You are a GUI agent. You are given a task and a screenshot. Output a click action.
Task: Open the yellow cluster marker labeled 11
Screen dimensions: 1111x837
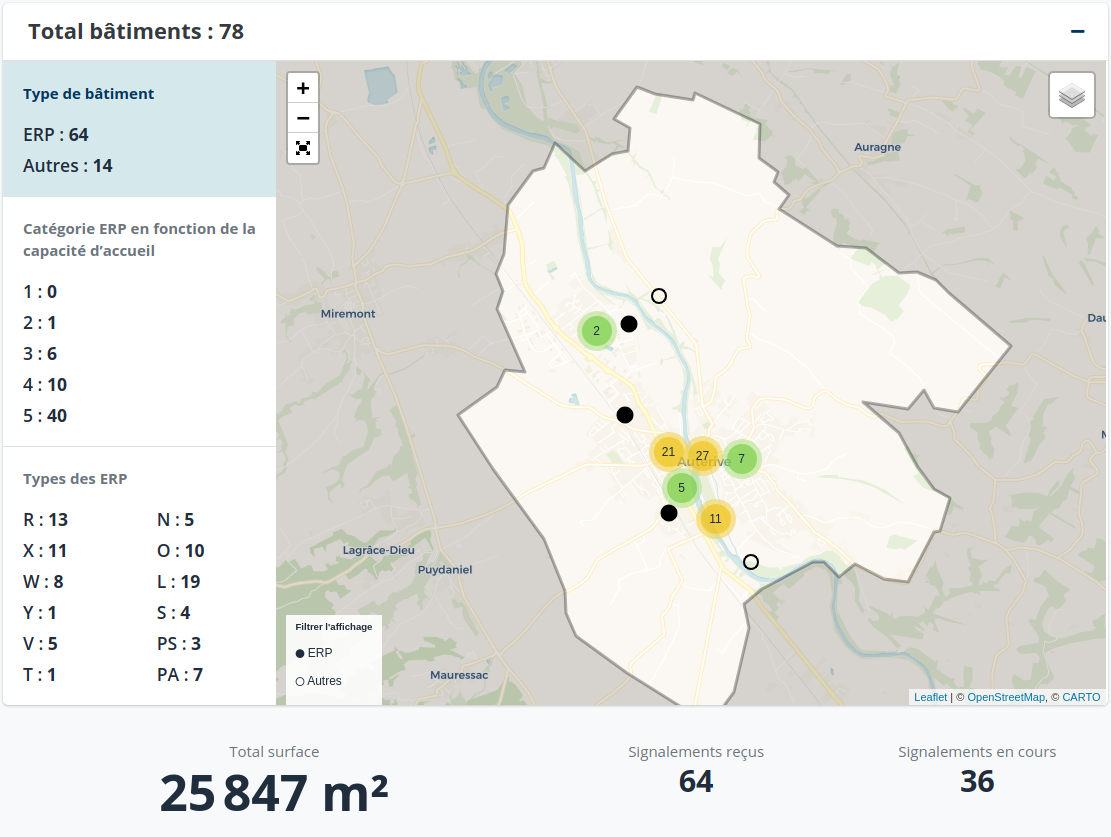click(x=715, y=519)
